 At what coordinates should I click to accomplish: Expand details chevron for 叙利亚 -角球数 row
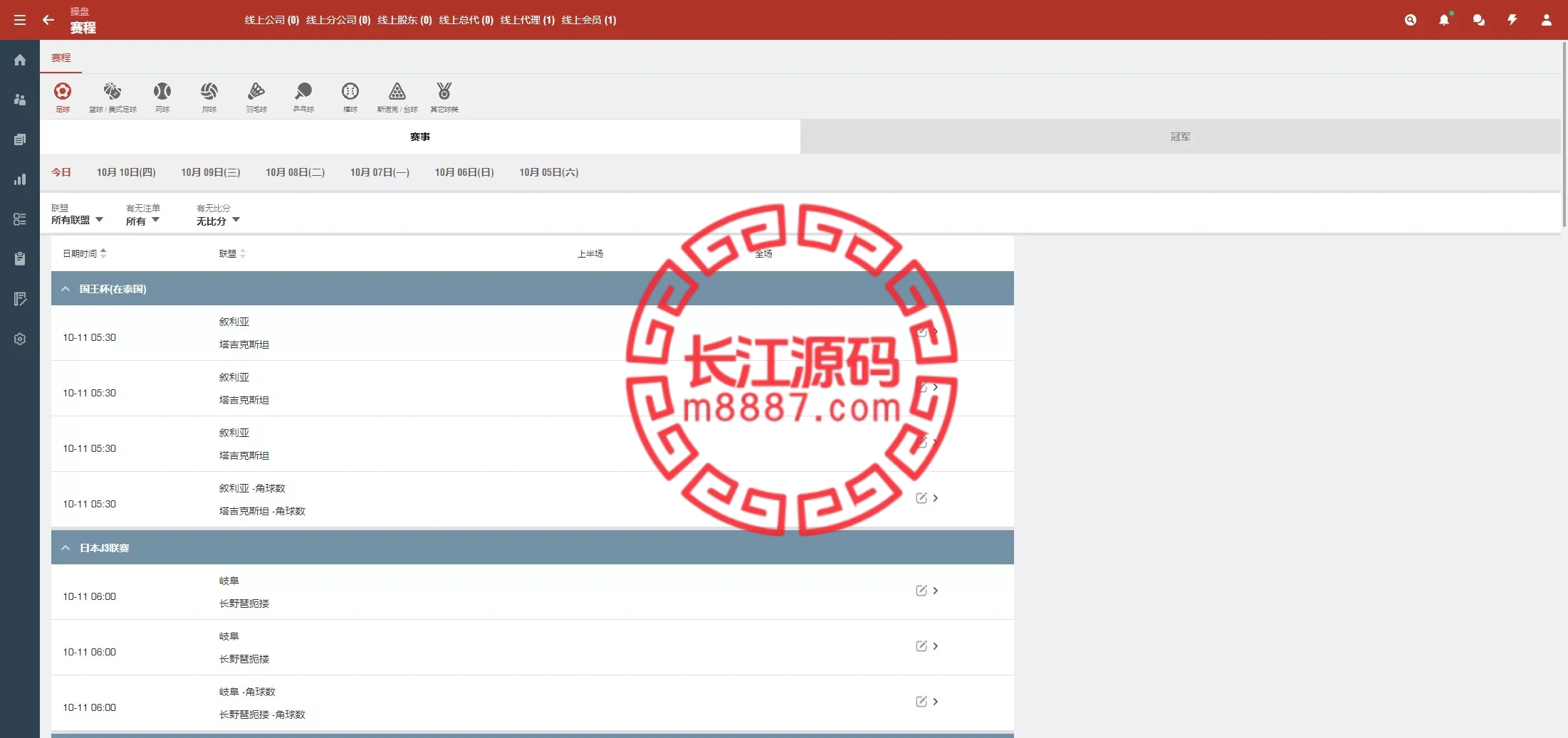click(x=936, y=498)
